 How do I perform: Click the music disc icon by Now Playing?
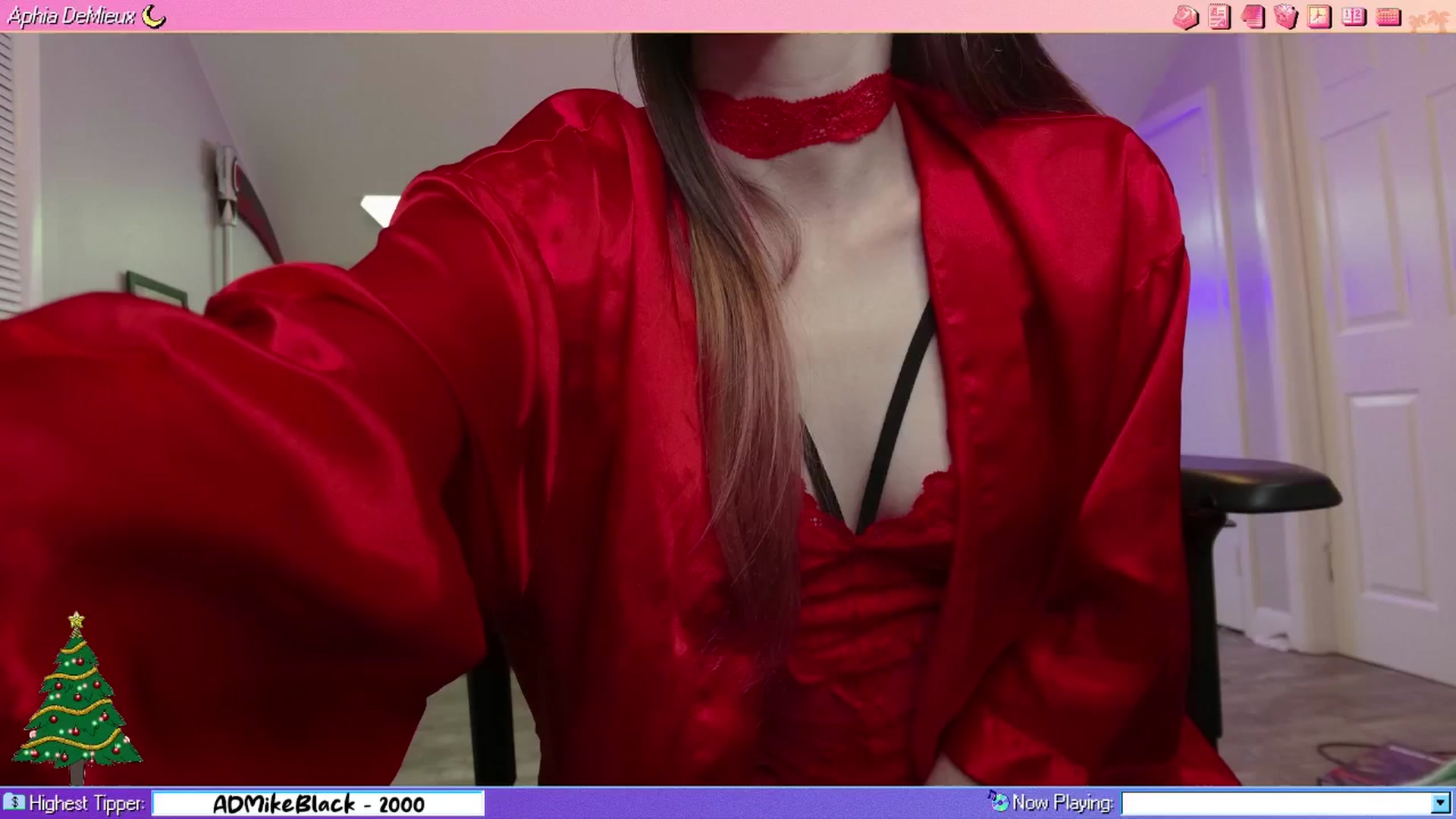(998, 801)
